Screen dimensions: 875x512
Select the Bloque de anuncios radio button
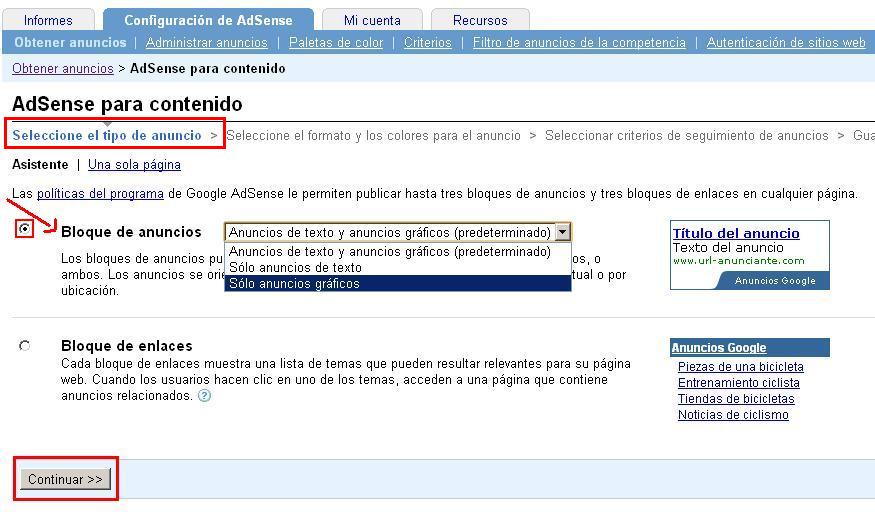[25, 229]
